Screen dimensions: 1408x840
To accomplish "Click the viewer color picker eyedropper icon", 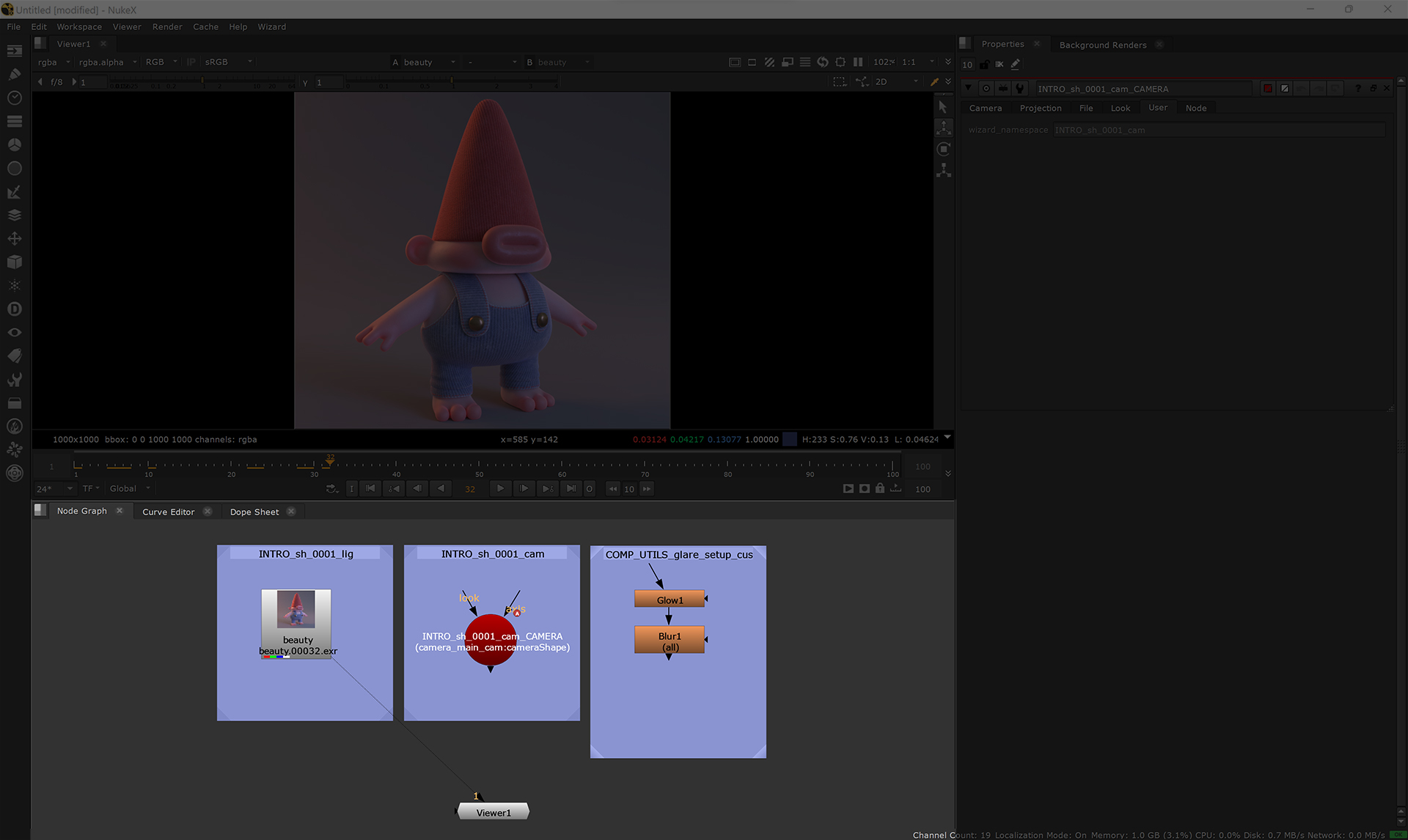I will [x=934, y=82].
